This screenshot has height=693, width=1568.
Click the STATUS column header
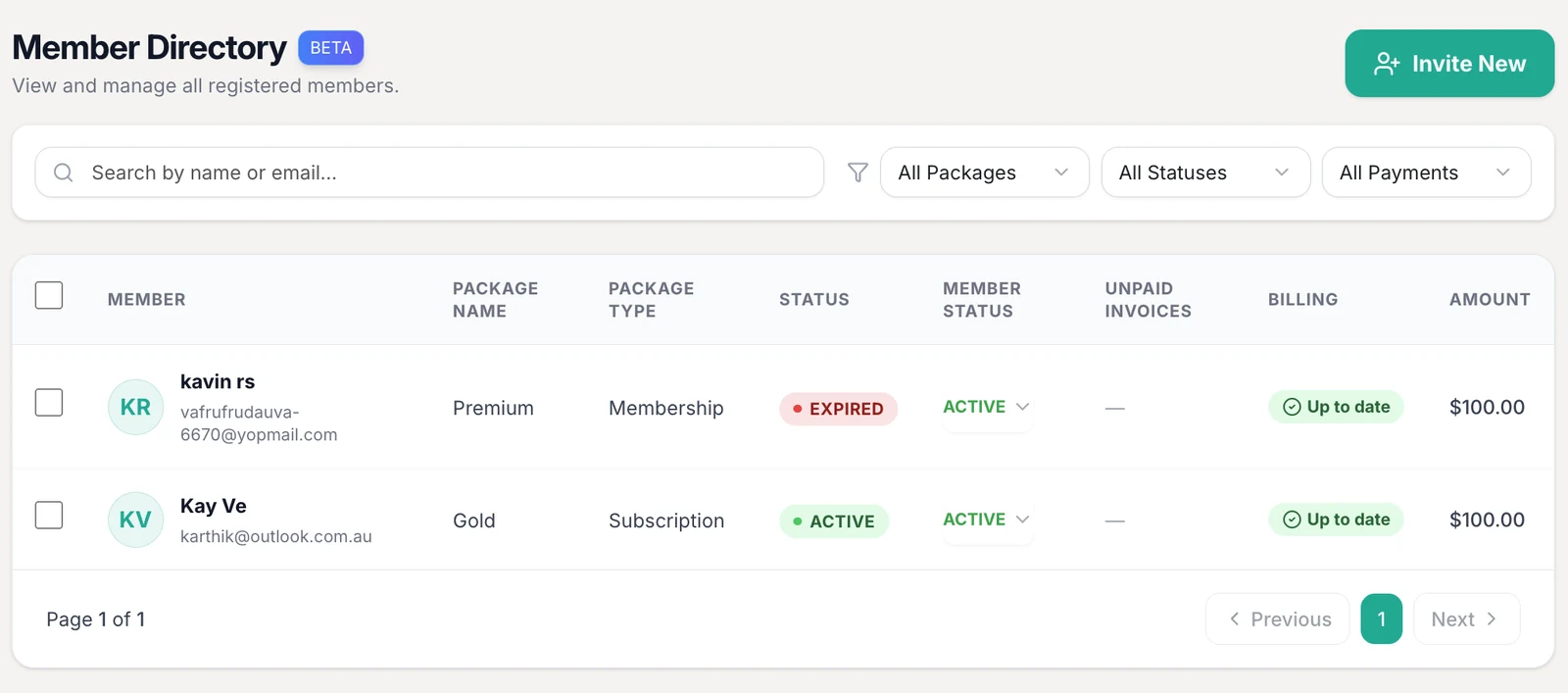[x=814, y=300]
